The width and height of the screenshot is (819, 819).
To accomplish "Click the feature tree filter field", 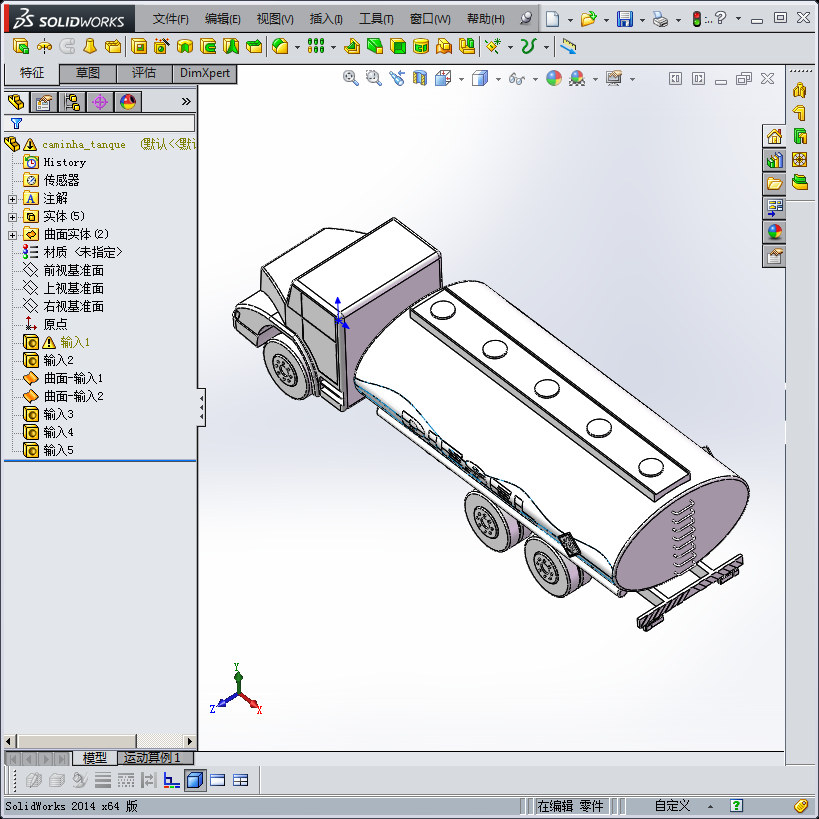I will click(99, 123).
